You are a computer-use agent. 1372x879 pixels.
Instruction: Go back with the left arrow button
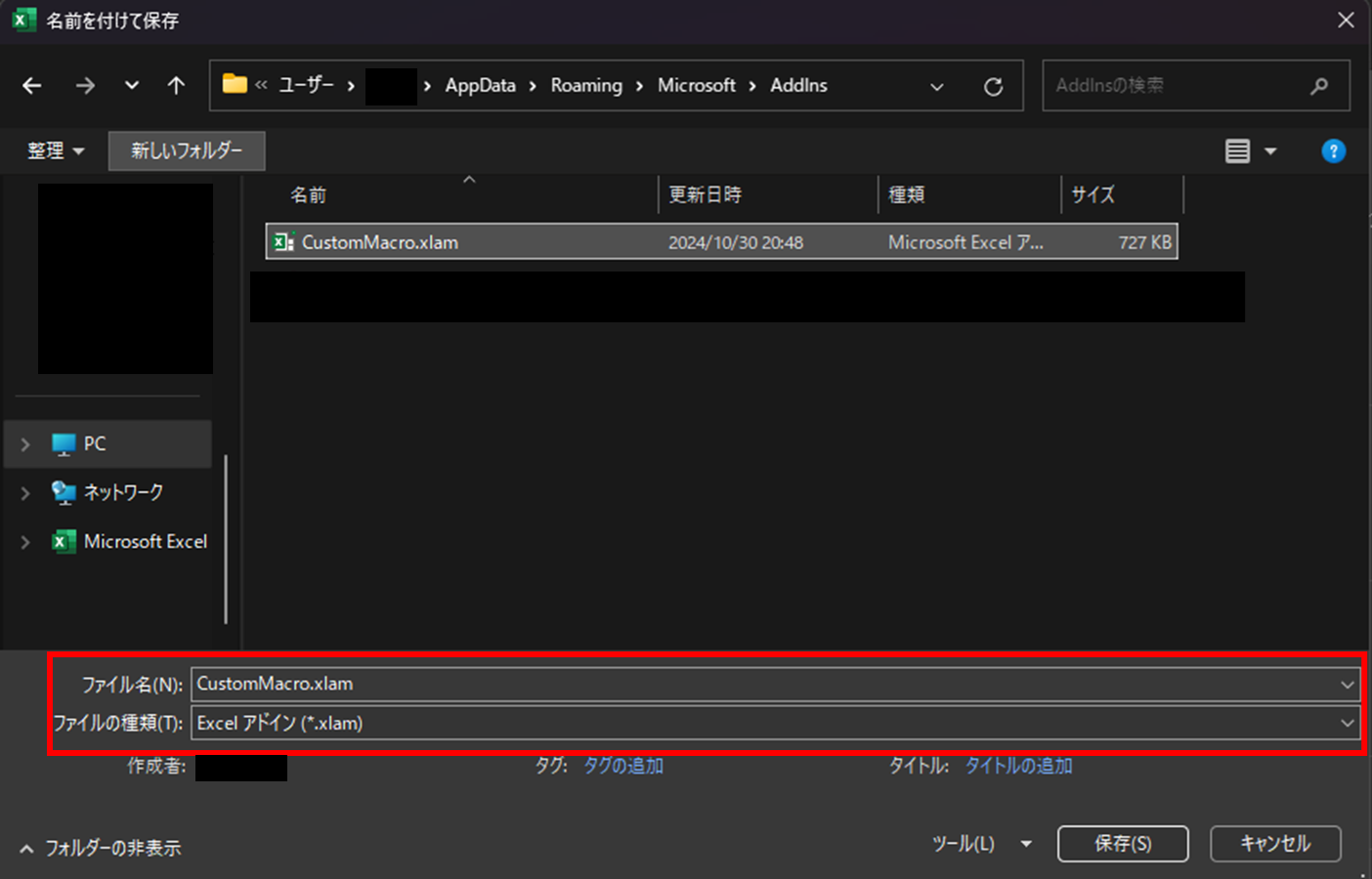pyautogui.click(x=32, y=86)
